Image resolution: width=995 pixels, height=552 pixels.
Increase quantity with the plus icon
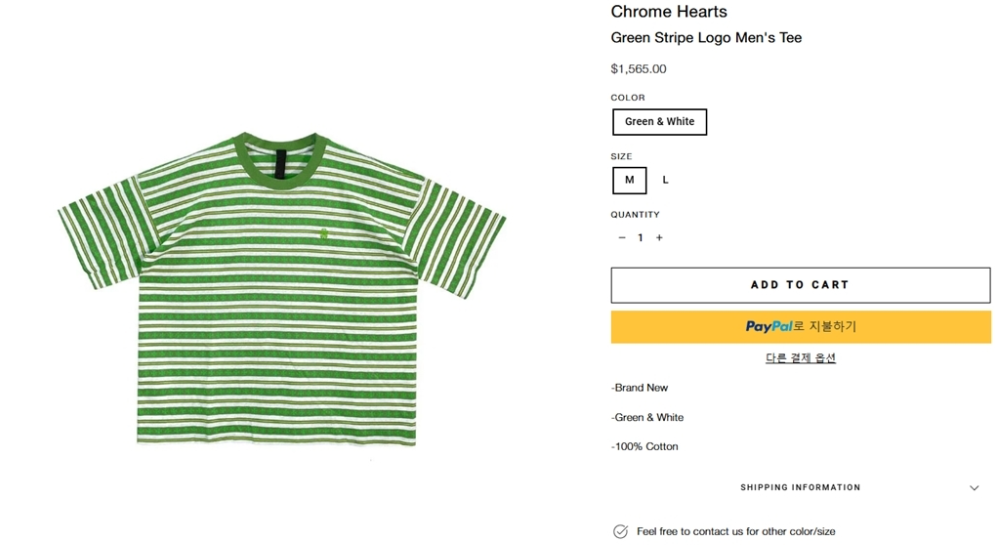coord(659,238)
